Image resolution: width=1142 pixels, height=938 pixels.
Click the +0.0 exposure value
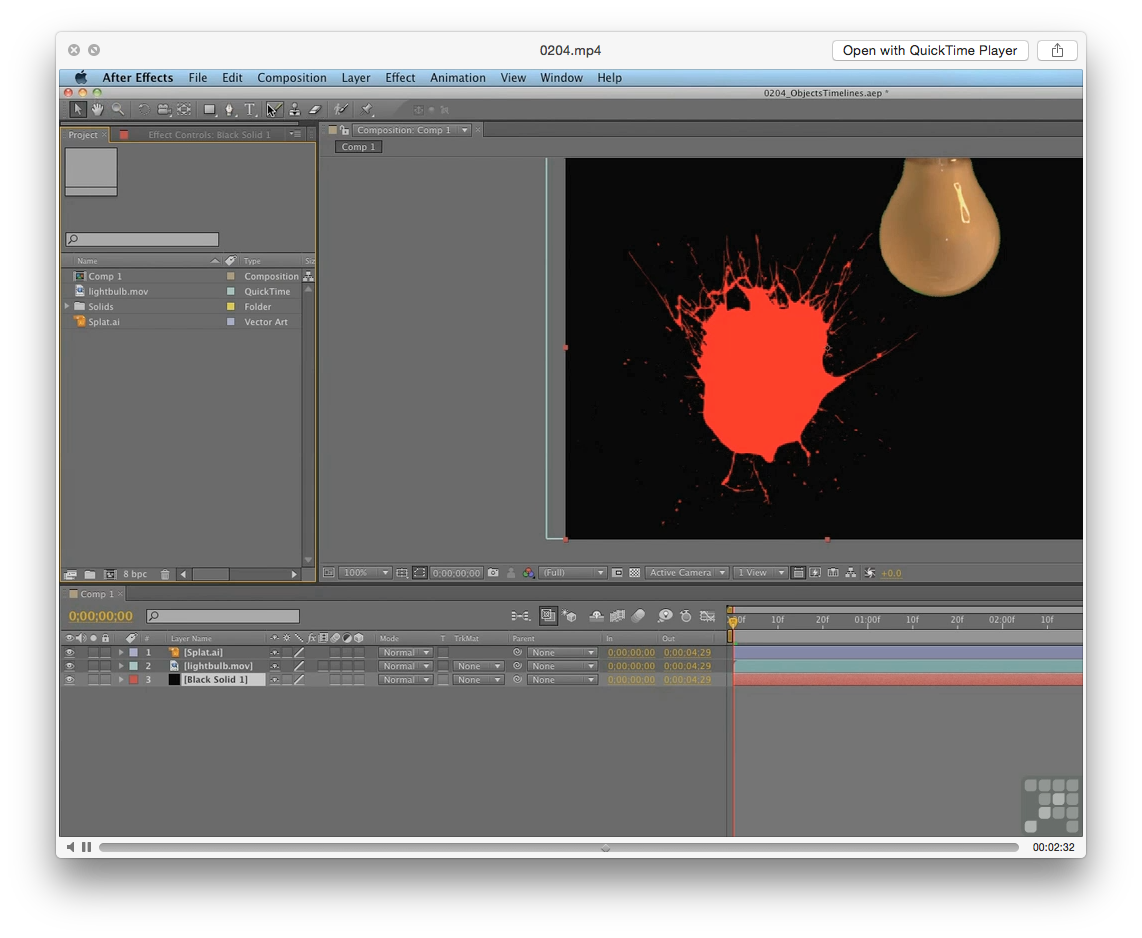click(x=891, y=573)
